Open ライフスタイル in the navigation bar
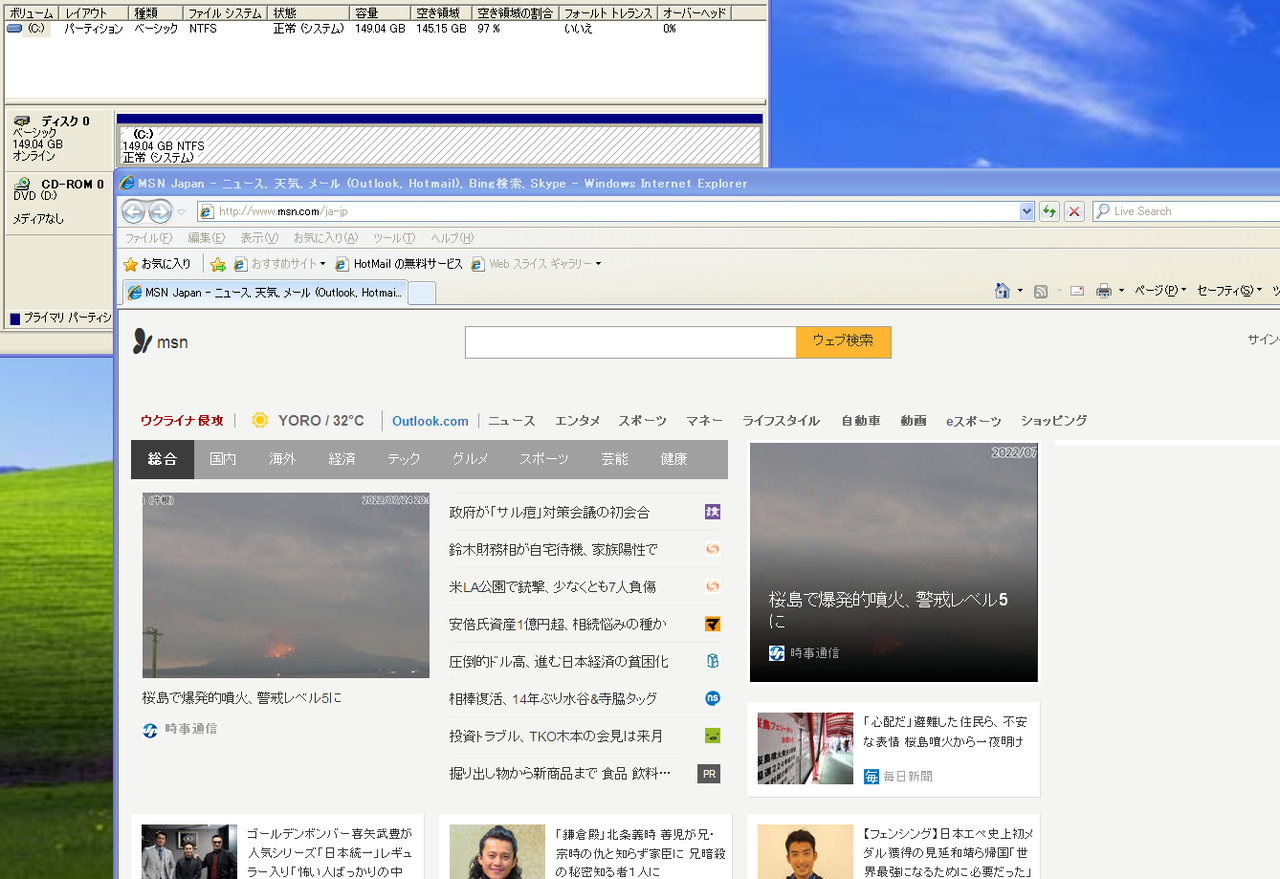 [781, 421]
